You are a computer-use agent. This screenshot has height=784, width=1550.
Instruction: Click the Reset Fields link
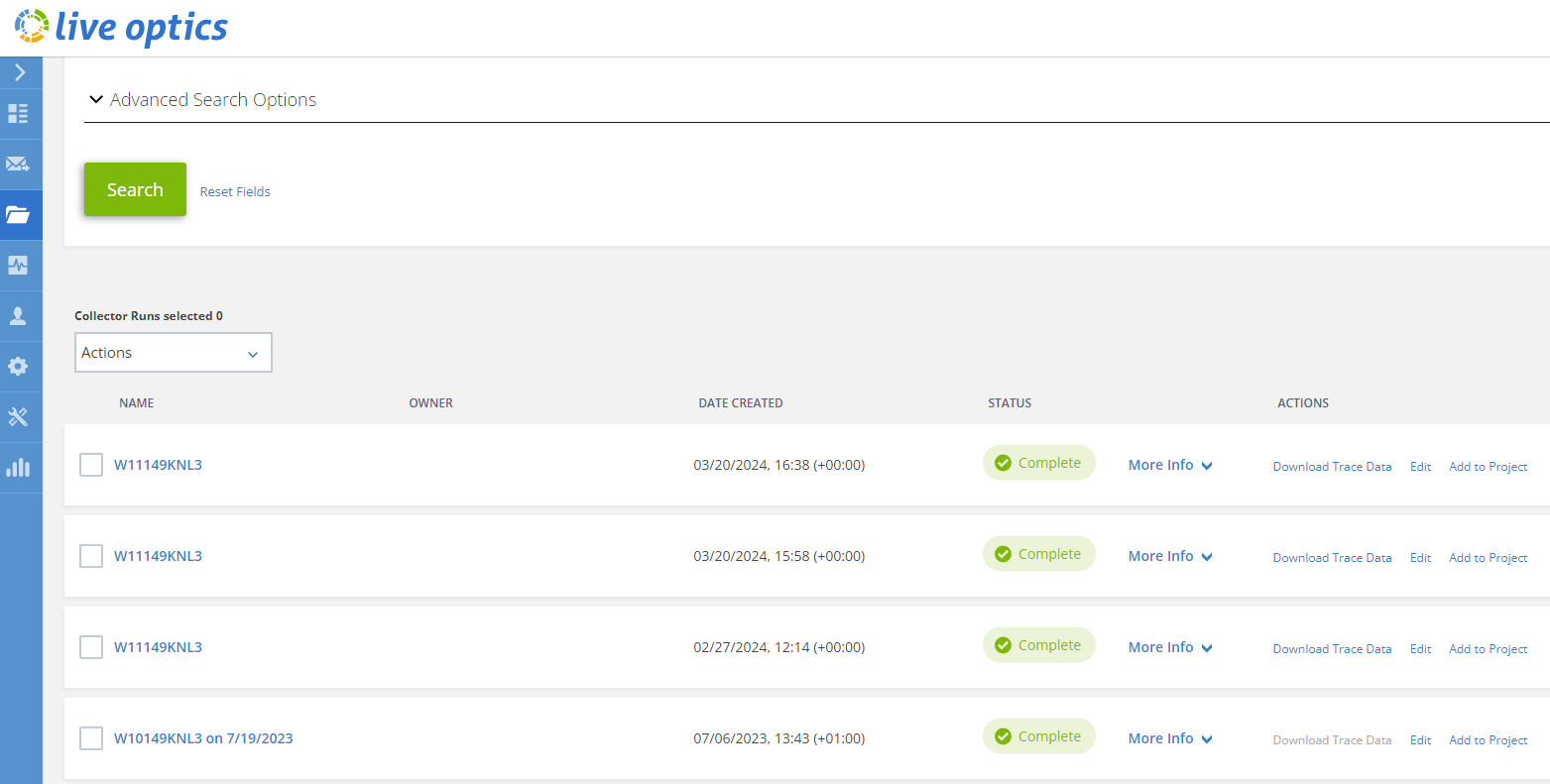pos(235,191)
